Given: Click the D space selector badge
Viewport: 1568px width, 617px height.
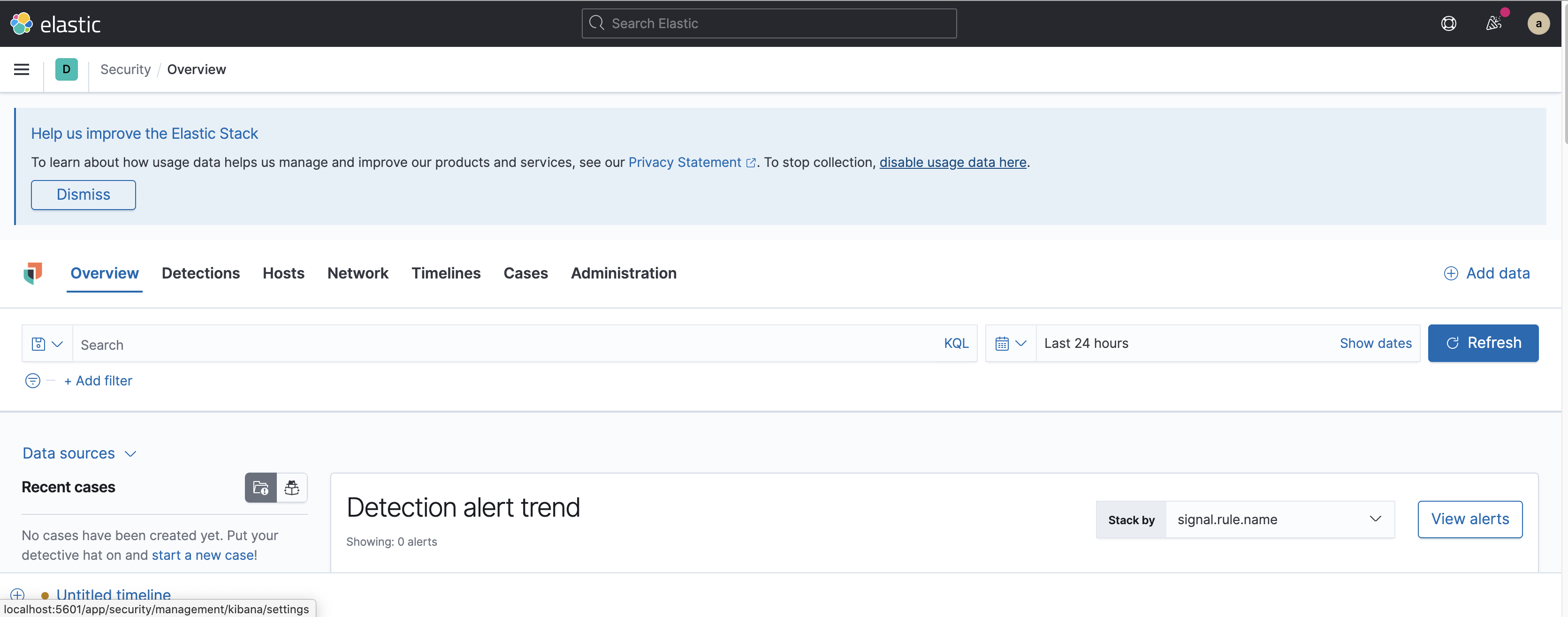Looking at the screenshot, I should (66, 69).
